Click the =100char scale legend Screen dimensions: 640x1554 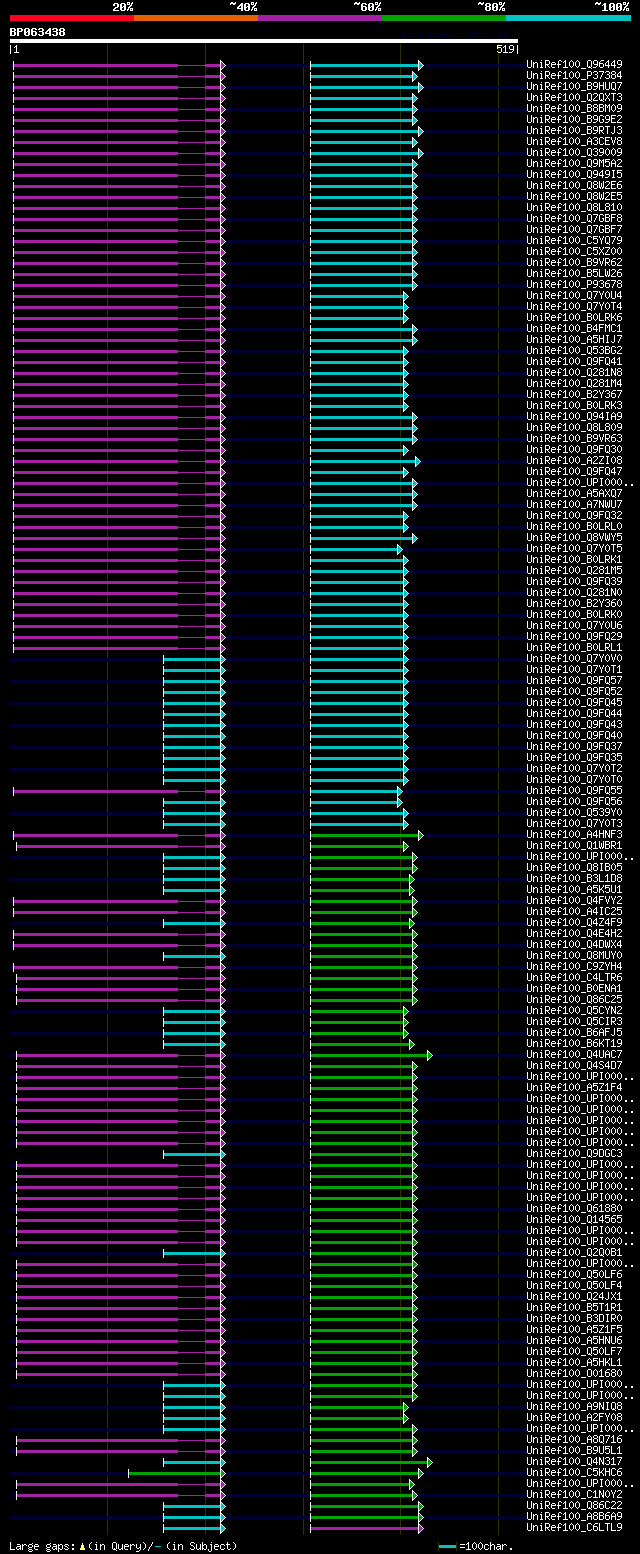(477, 1546)
